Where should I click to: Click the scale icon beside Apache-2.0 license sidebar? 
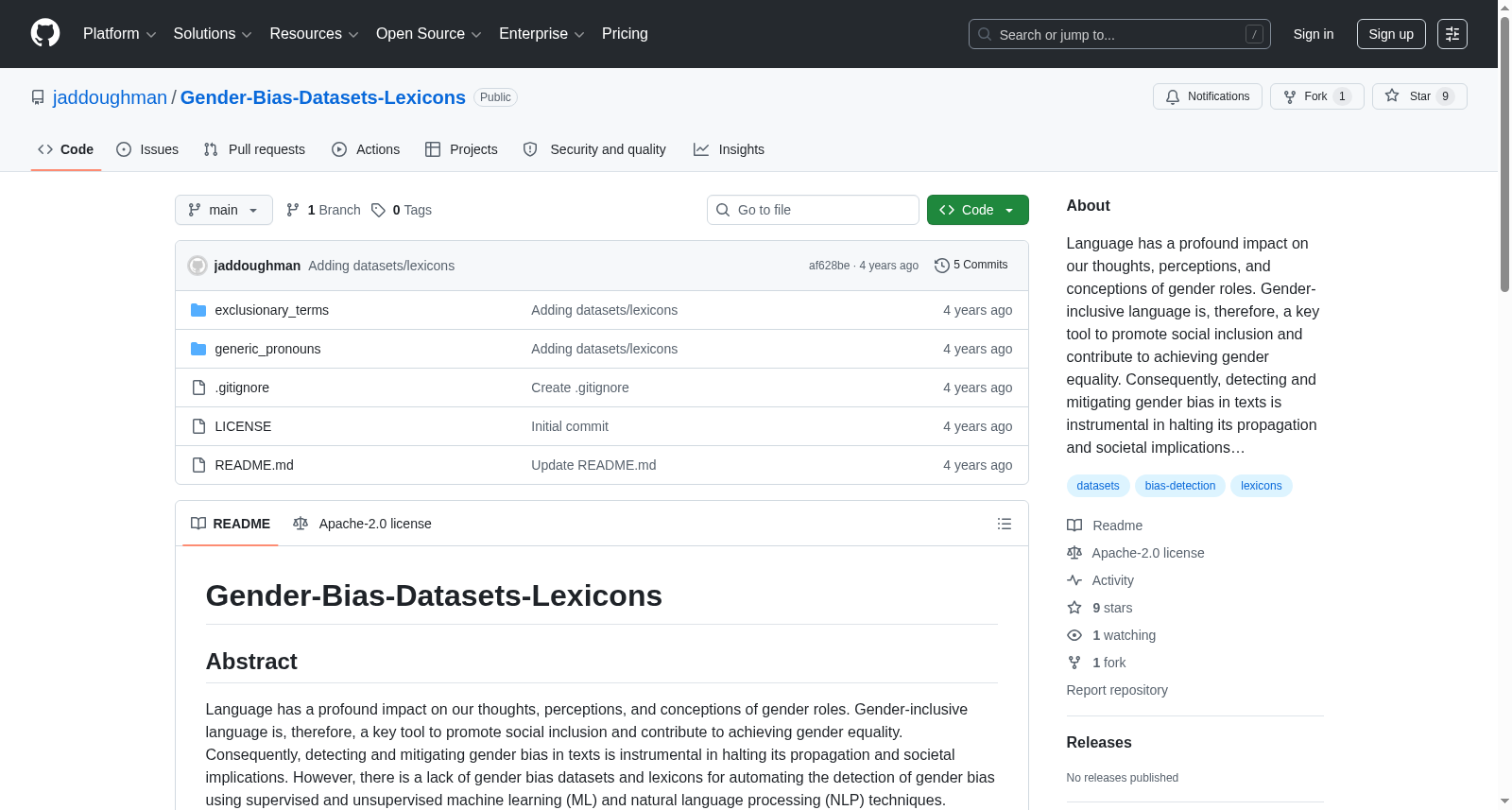[1074, 553]
